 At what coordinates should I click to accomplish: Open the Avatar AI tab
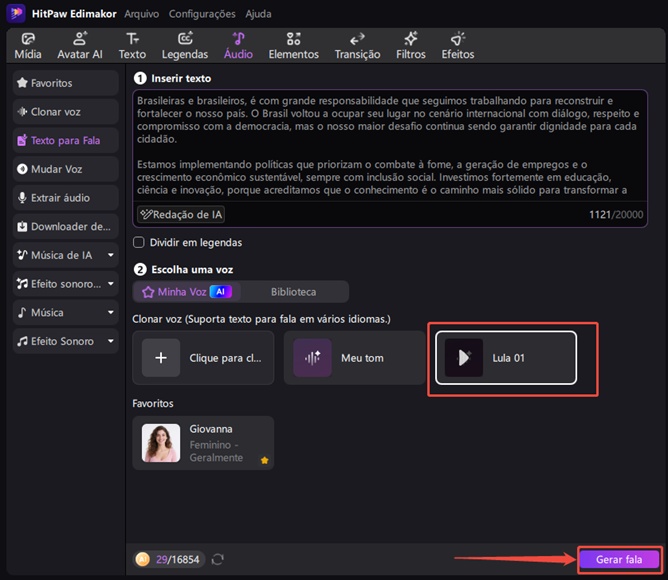tap(80, 46)
